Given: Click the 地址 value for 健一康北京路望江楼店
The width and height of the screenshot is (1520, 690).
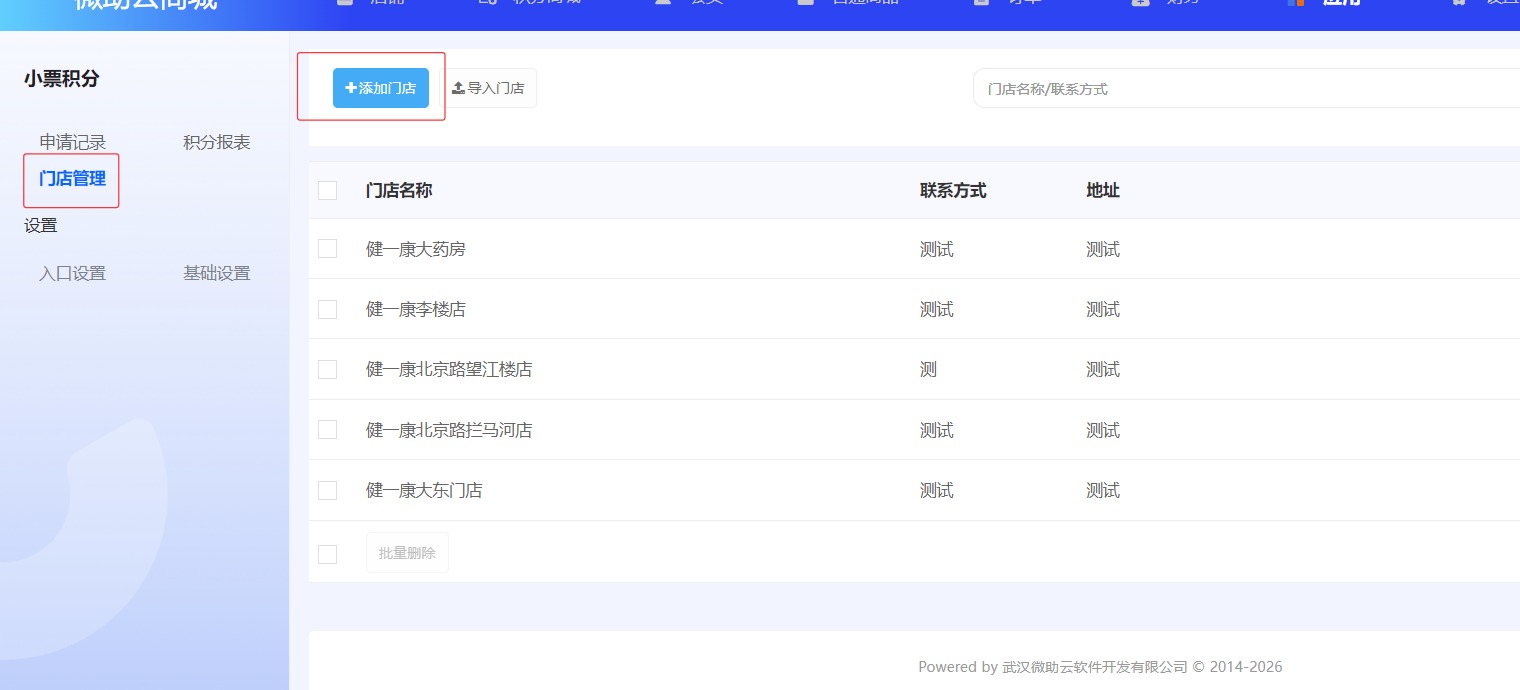Looking at the screenshot, I should pyautogui.click(x=1103, y=369).
